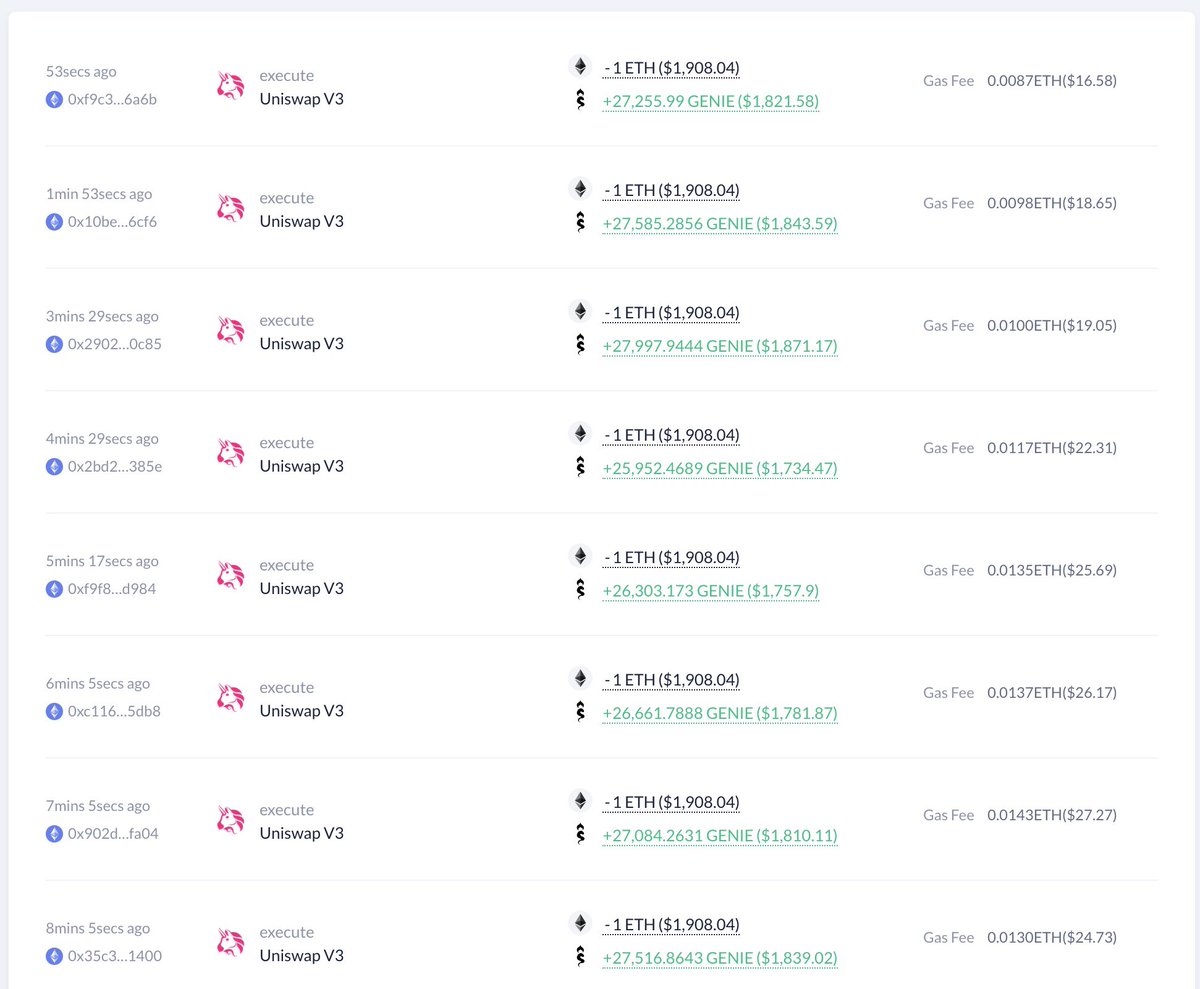Click the +27,585.2856 GENIE ($1,843.59) amount
The width and height of the screenshot is (1200, 989).
[719, 224]
